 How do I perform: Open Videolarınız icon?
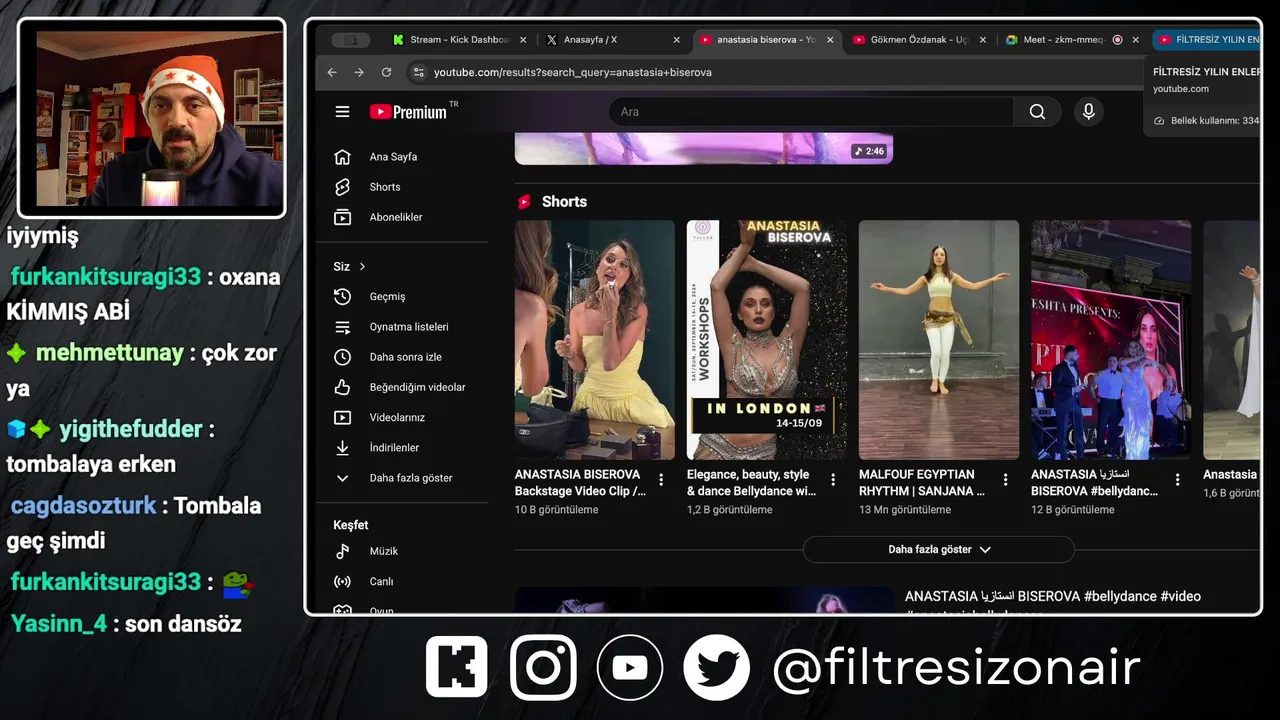click(342, 417)
